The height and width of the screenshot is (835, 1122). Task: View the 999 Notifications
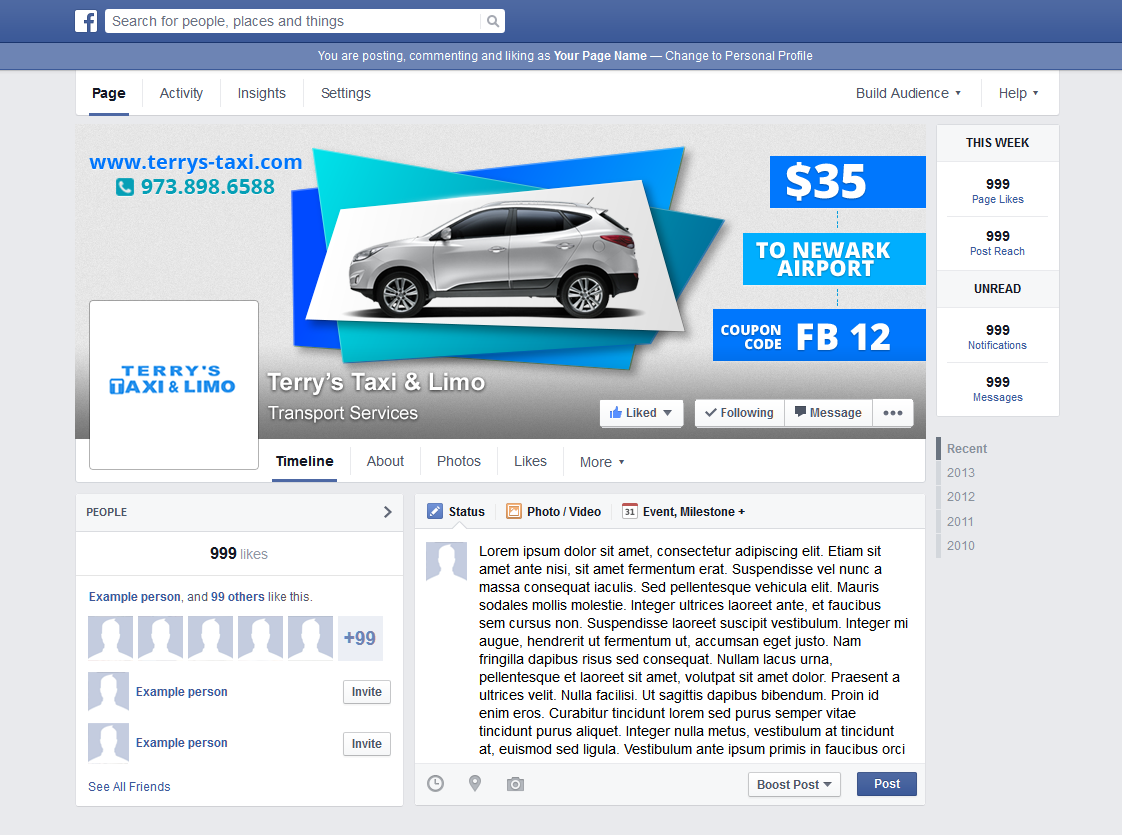[x=997, y=336]
